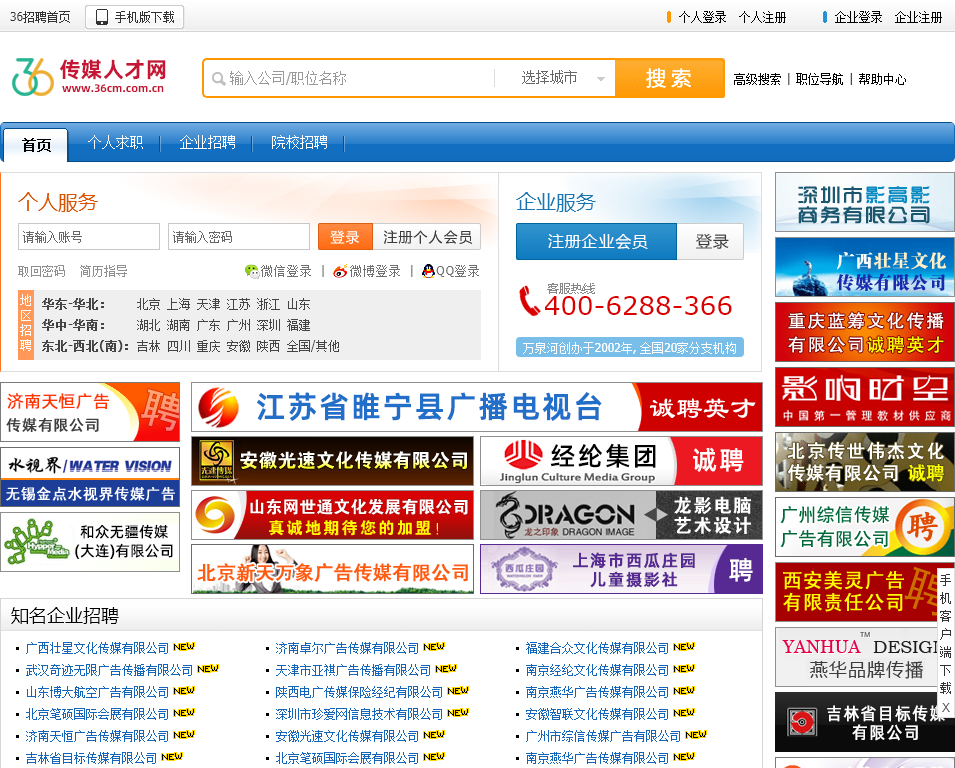Click the magnifier icon in search box
The height and width of the screenshot is (768, 955).
pyautogui.click(x=218, y=79)
